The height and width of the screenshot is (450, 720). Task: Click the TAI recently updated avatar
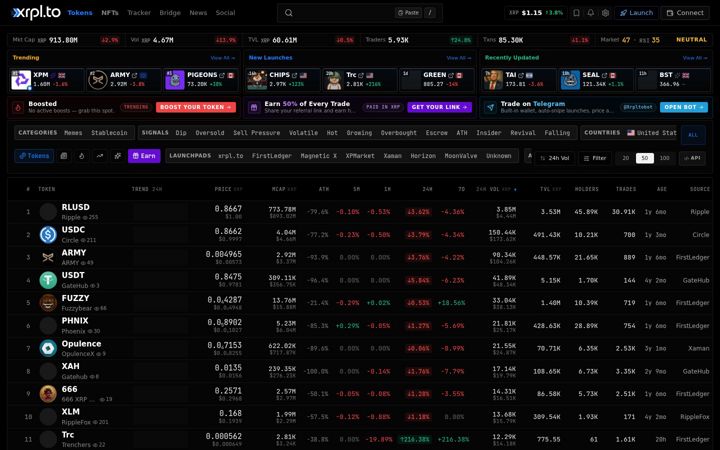point(493,80)
